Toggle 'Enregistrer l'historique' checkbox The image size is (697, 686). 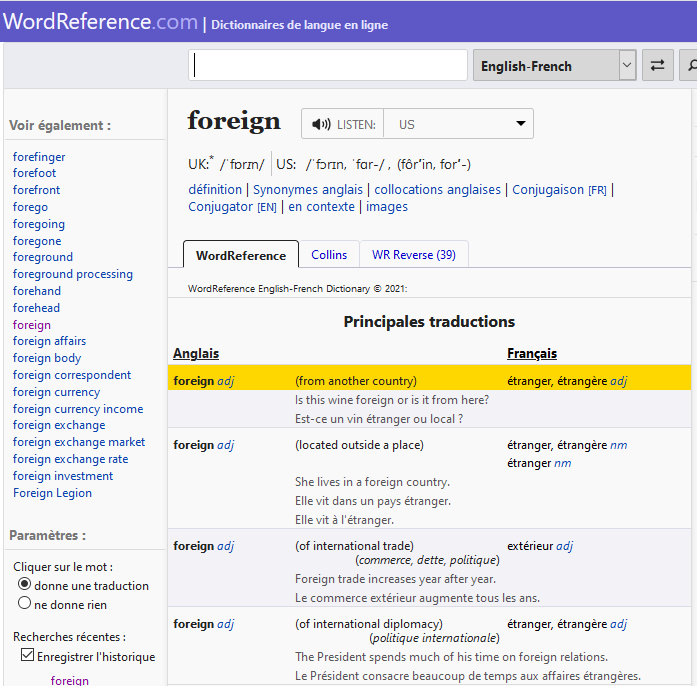pyautogui.click(x=27, y=656)
